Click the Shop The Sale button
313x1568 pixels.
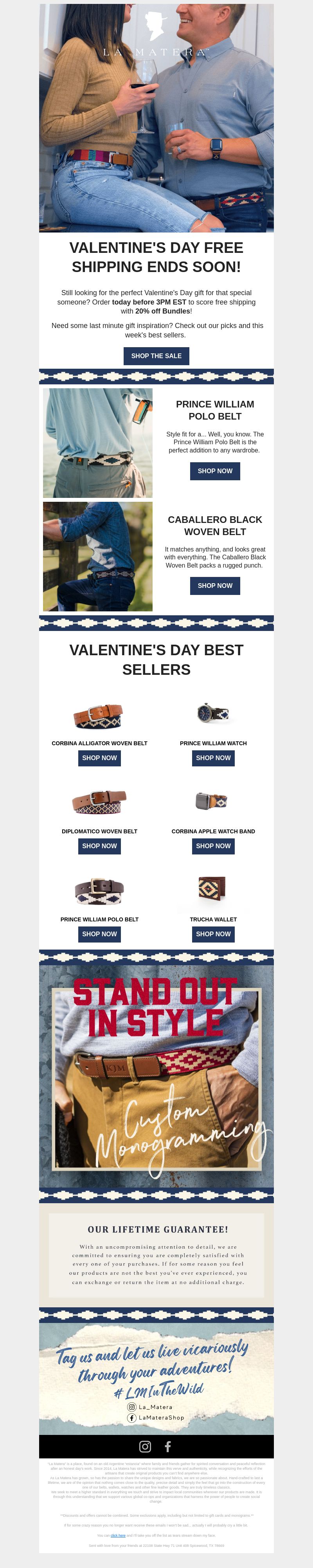pos(156,356)
